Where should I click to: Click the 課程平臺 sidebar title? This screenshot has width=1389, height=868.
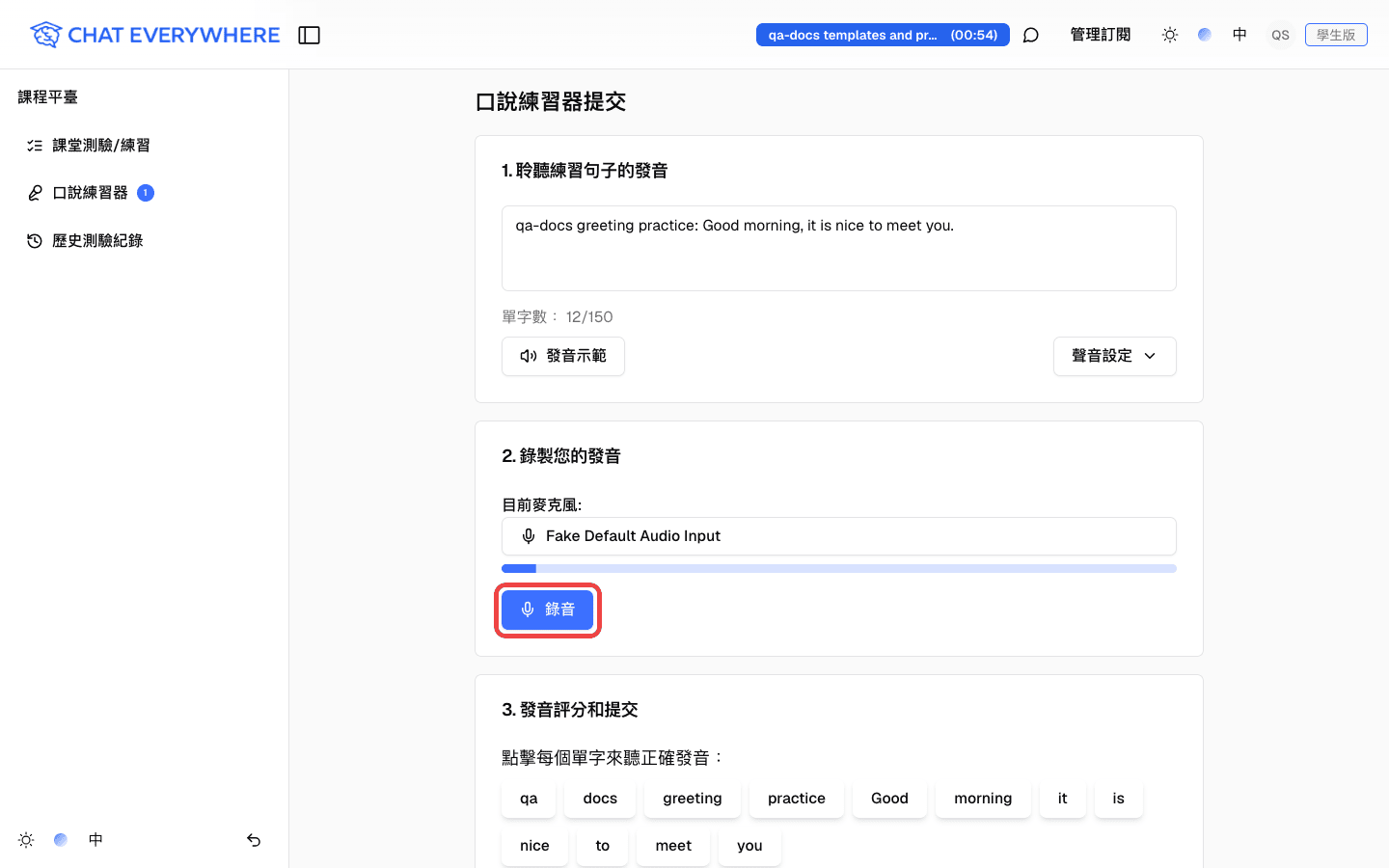click(48, 97)
